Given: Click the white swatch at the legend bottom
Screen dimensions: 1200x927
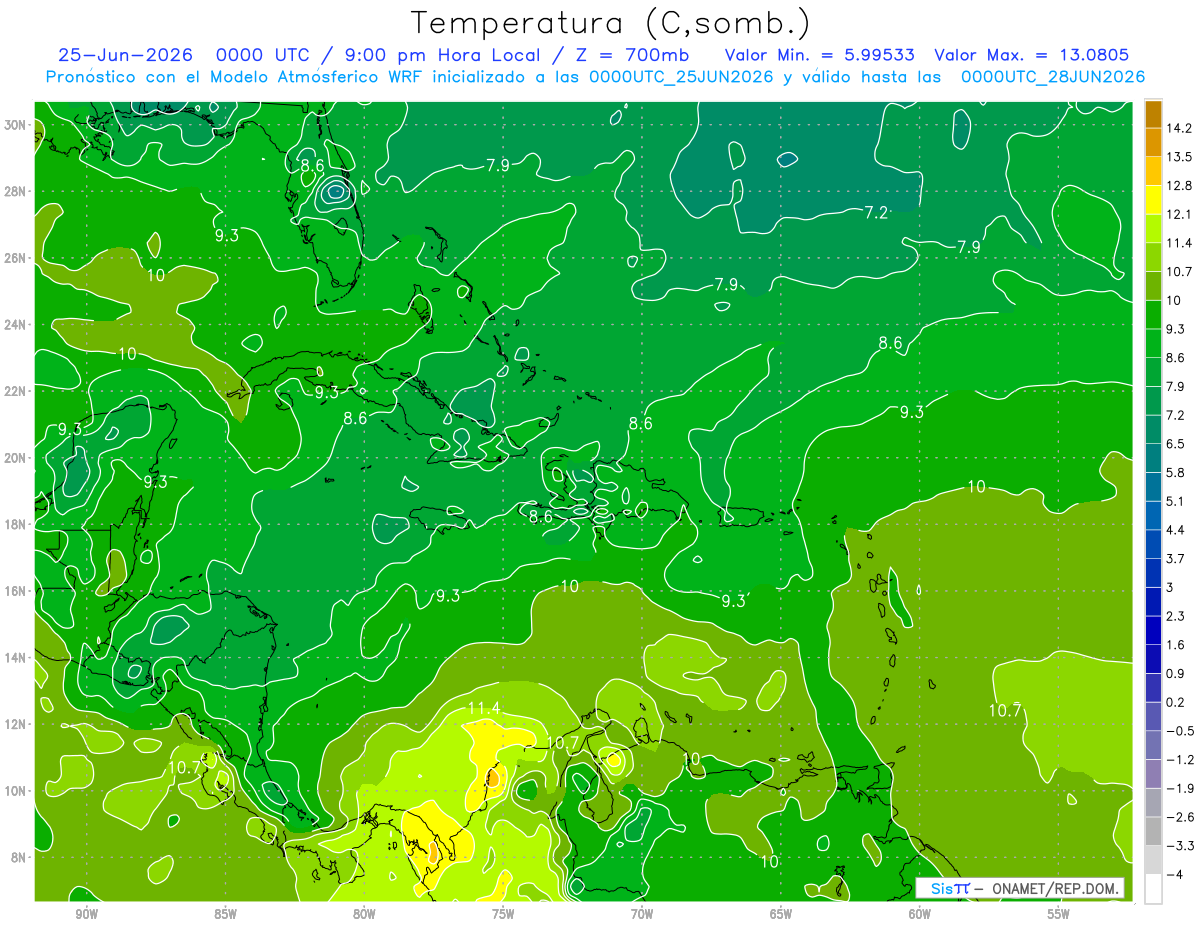Looking at the screenshot, I should tap(1153, 888).
